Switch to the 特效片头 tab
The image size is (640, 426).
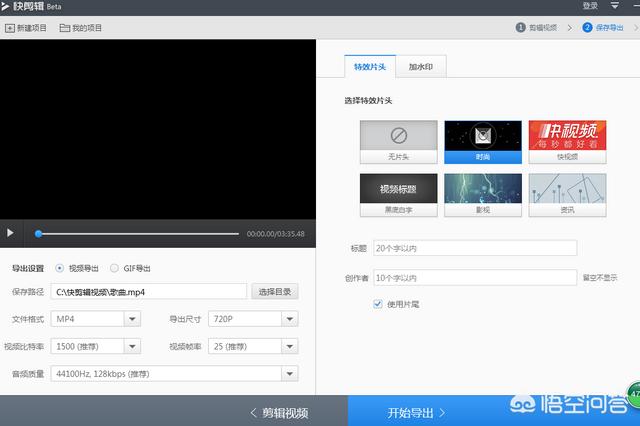coord(369,67)
